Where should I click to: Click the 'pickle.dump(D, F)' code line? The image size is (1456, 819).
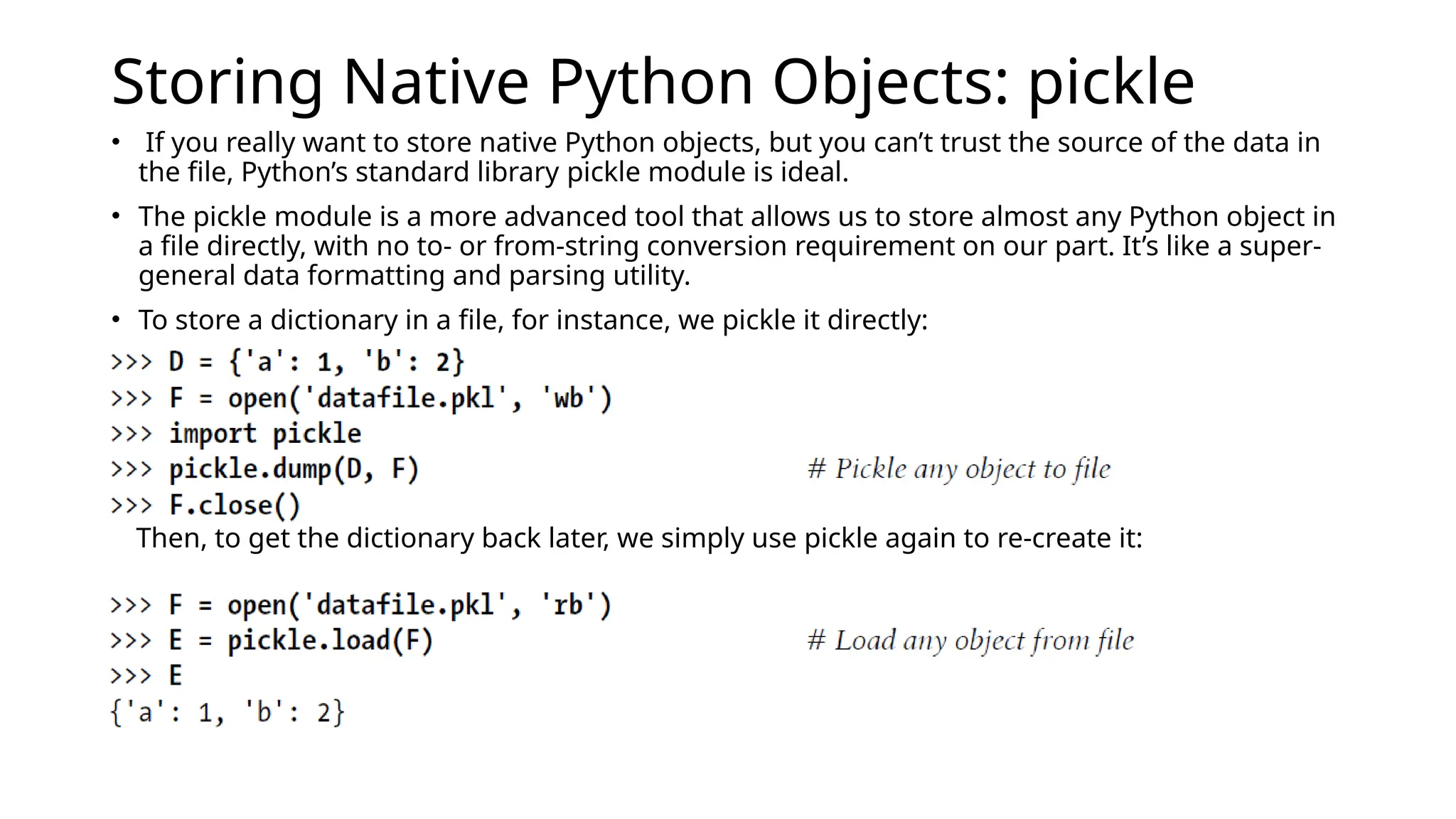click(x=264, y=469)
